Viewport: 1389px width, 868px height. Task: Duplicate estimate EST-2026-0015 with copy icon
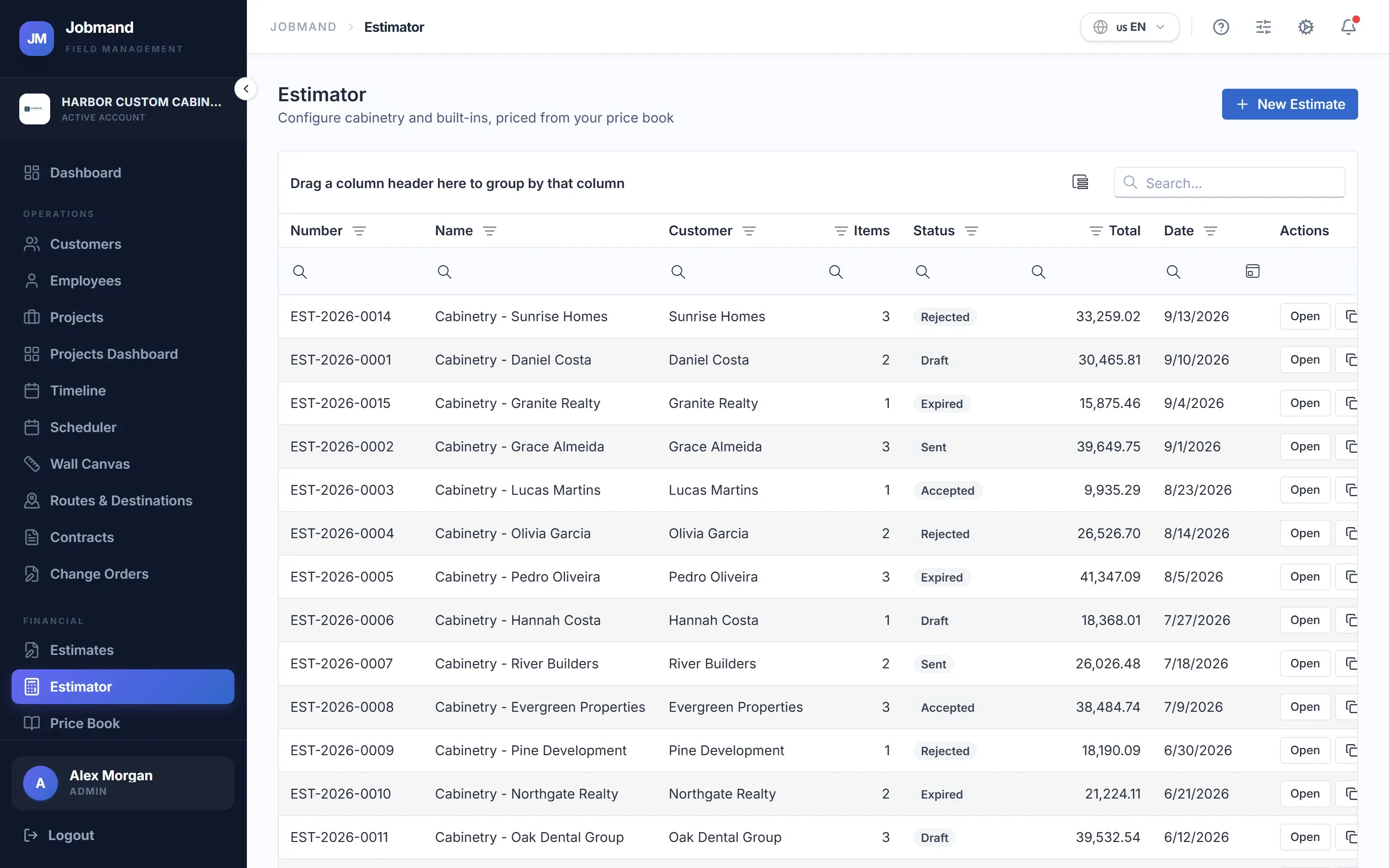[x=1347, y=403]
